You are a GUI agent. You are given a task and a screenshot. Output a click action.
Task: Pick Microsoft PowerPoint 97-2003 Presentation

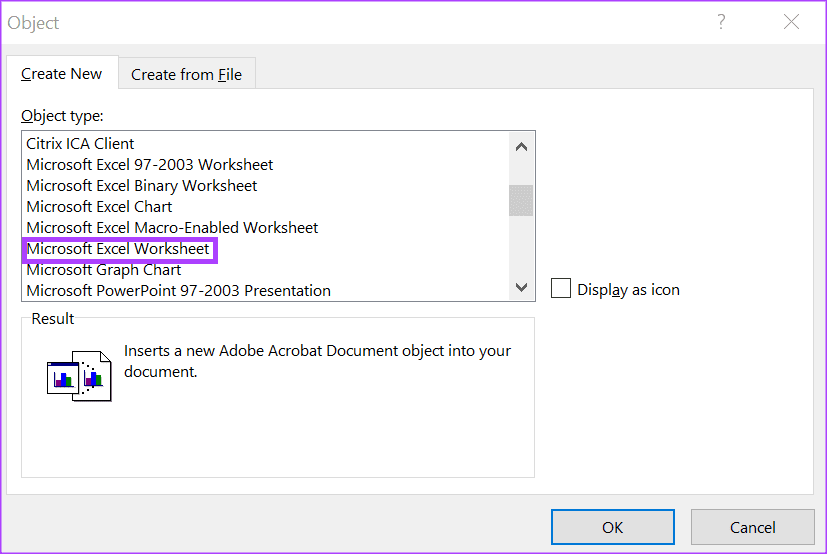266,291
